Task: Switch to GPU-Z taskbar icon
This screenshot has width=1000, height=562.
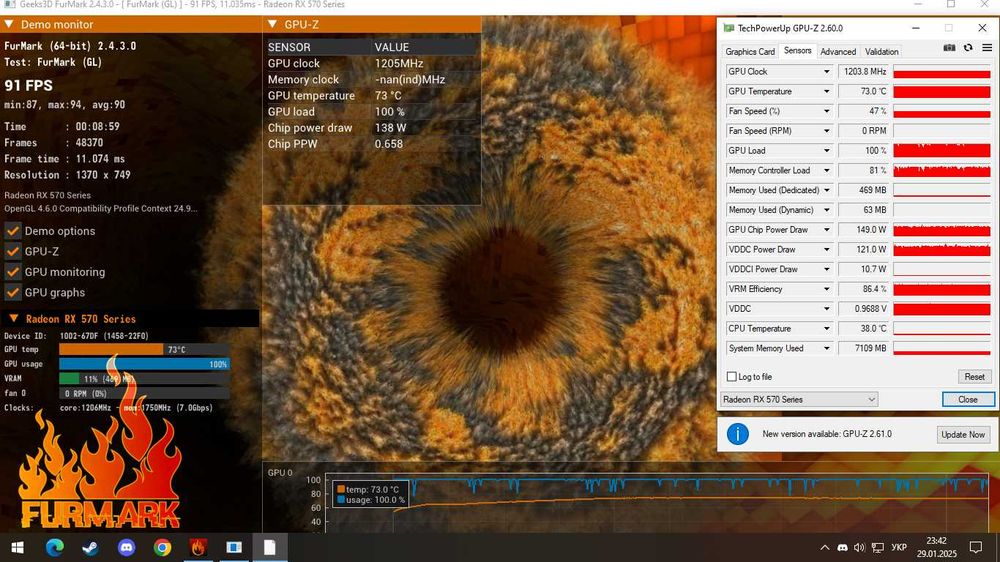Action: (234, 547)
